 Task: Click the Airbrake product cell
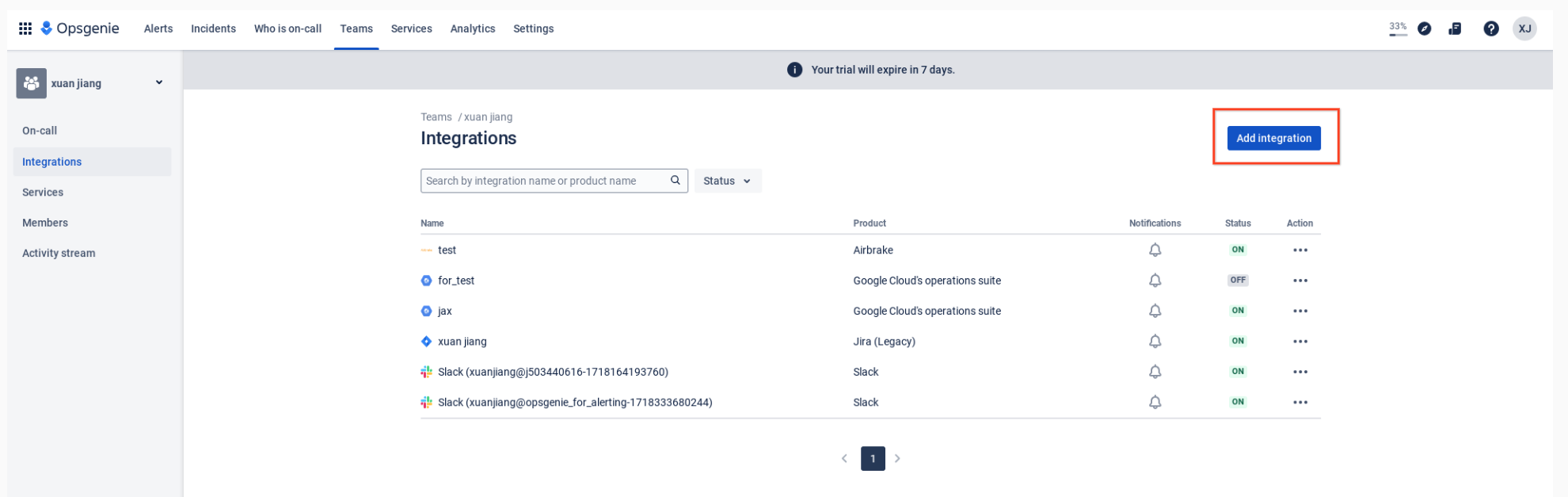coord(873,250)
